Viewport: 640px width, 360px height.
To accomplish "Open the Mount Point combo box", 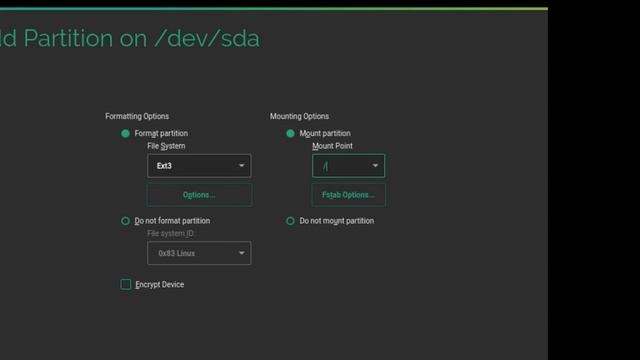I will coord(348,166).
